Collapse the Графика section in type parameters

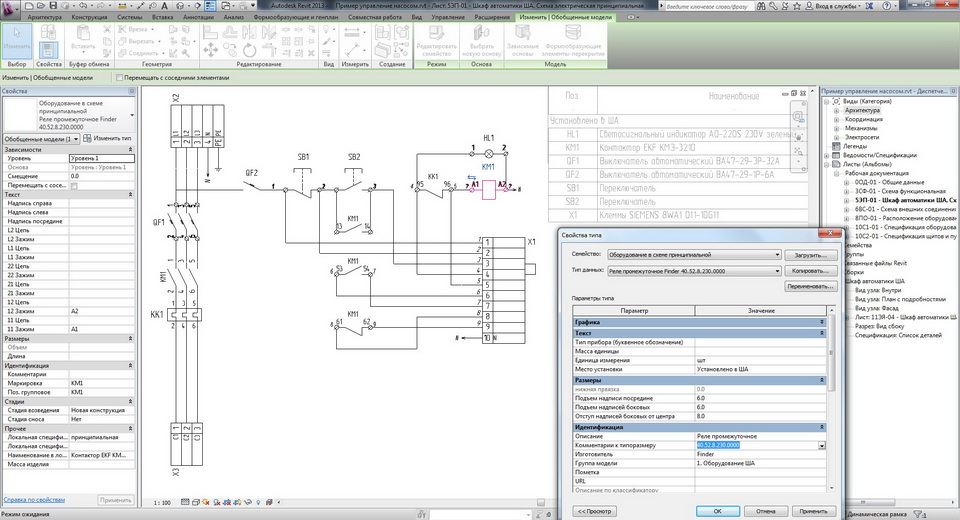click(x=822, y=322)
